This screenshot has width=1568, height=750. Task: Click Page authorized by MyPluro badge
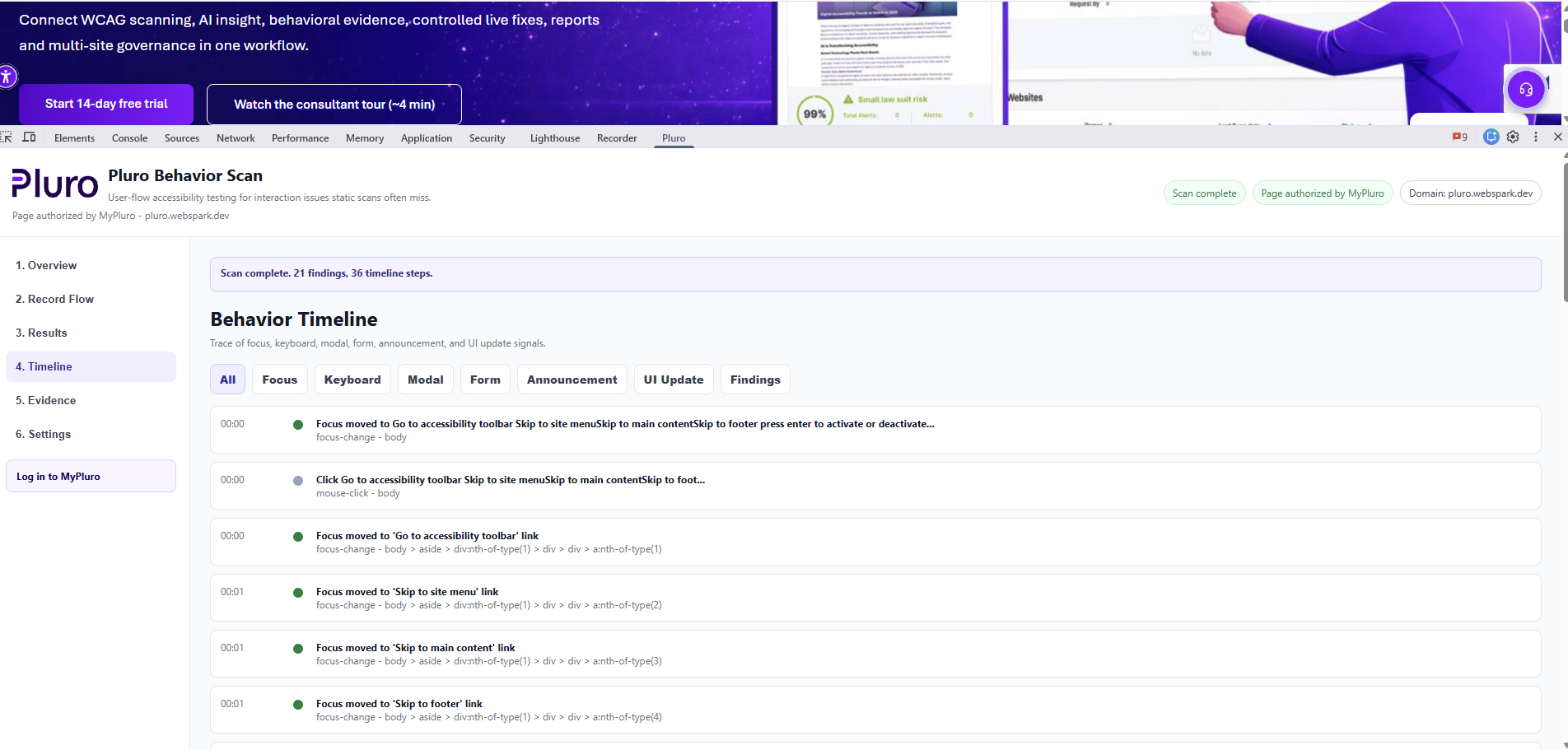pyautogui.click(x=1323, y=193)
